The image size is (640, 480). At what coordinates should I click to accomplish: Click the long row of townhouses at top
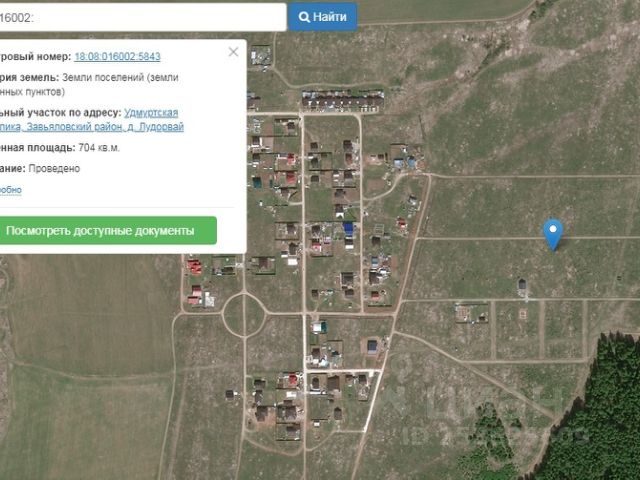[x=343, y=100]
